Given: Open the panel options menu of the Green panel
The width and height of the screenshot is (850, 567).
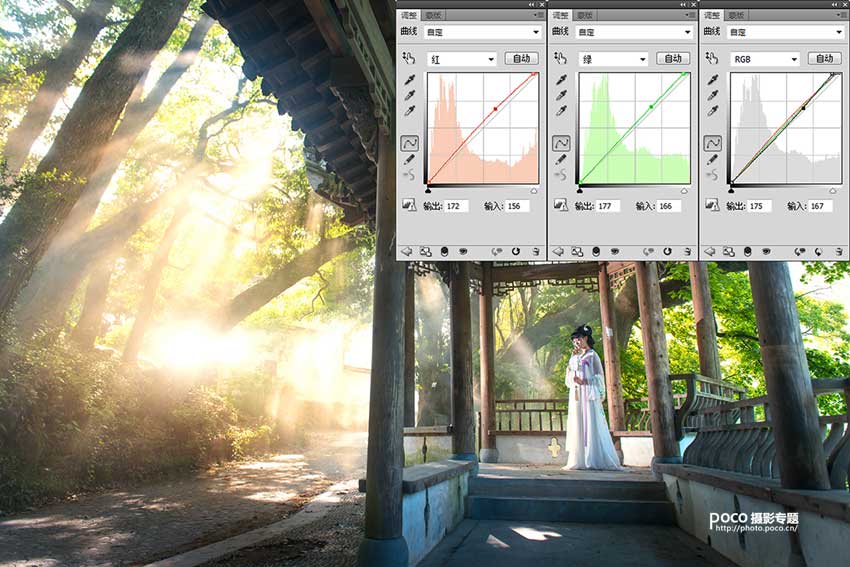Looking at the screenshot, I should 690,15.
